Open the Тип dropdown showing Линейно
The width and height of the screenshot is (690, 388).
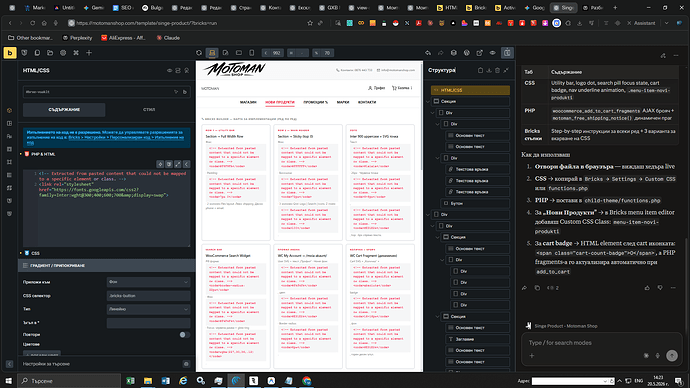148,309
